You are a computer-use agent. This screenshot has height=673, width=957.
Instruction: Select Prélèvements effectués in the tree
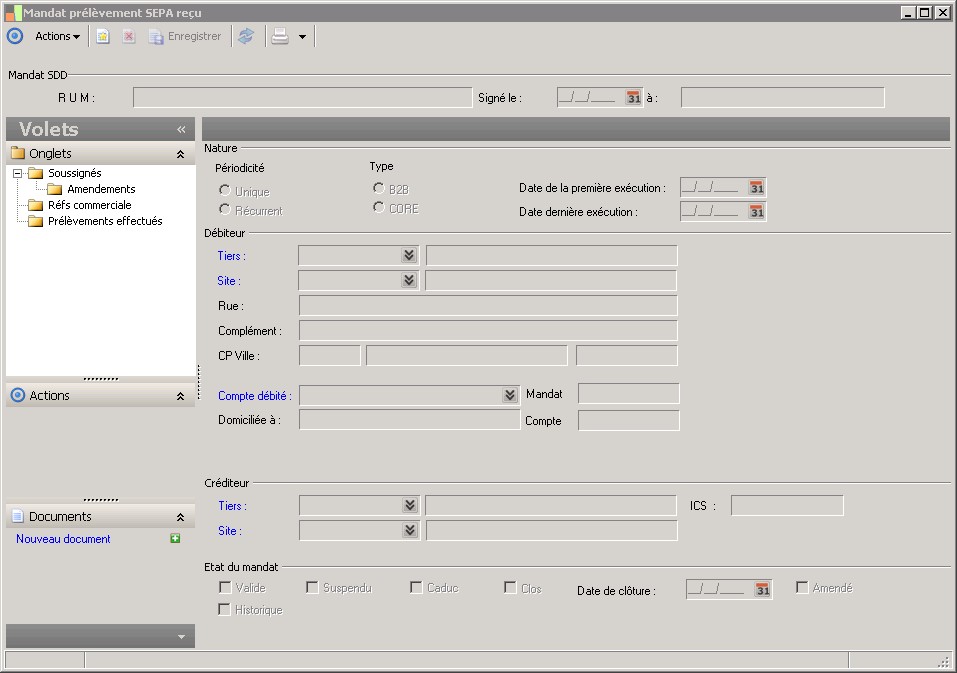pos(105,221)
